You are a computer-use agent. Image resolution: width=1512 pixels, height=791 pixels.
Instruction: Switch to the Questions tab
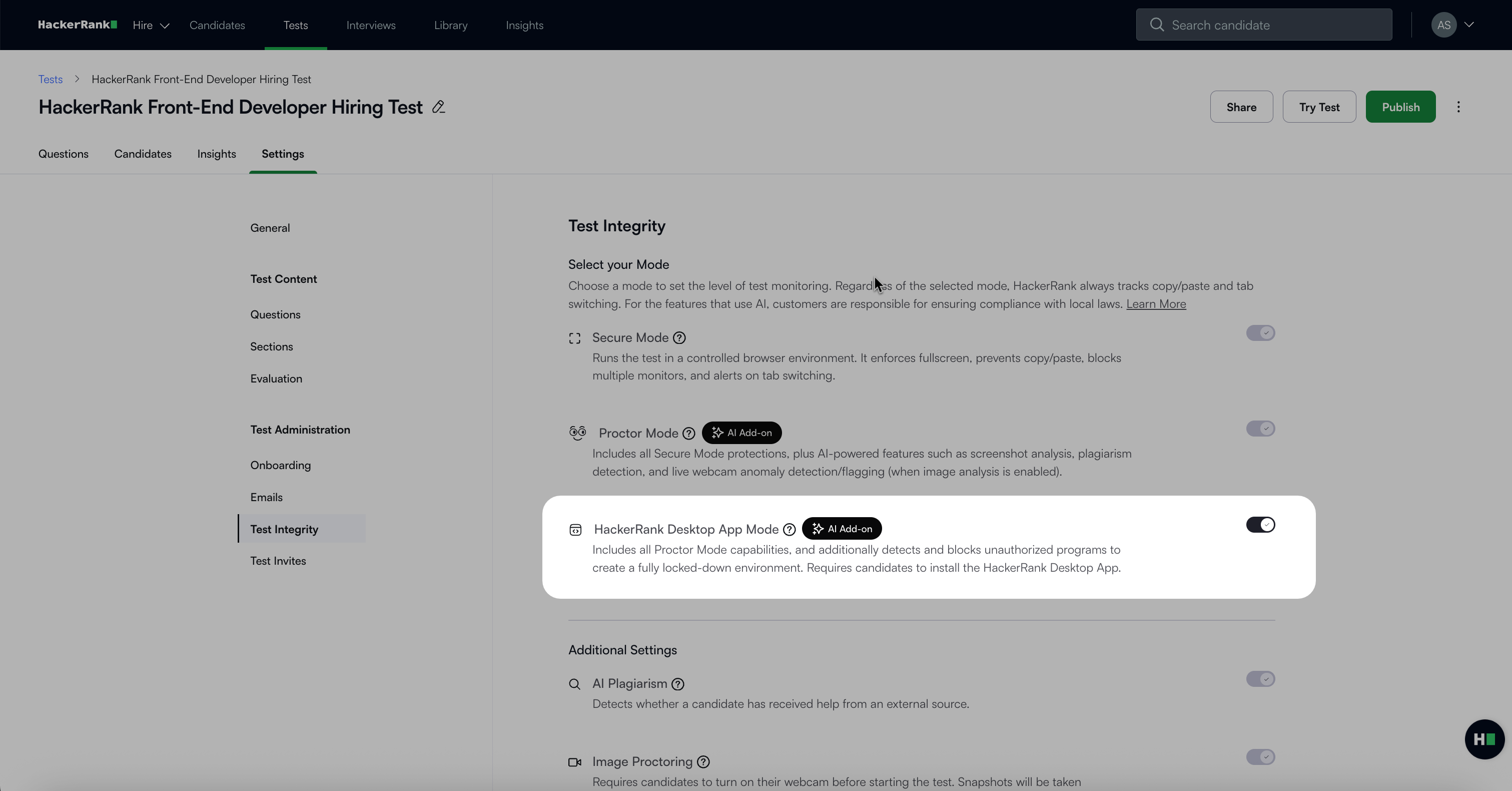(x=64, y=154)
